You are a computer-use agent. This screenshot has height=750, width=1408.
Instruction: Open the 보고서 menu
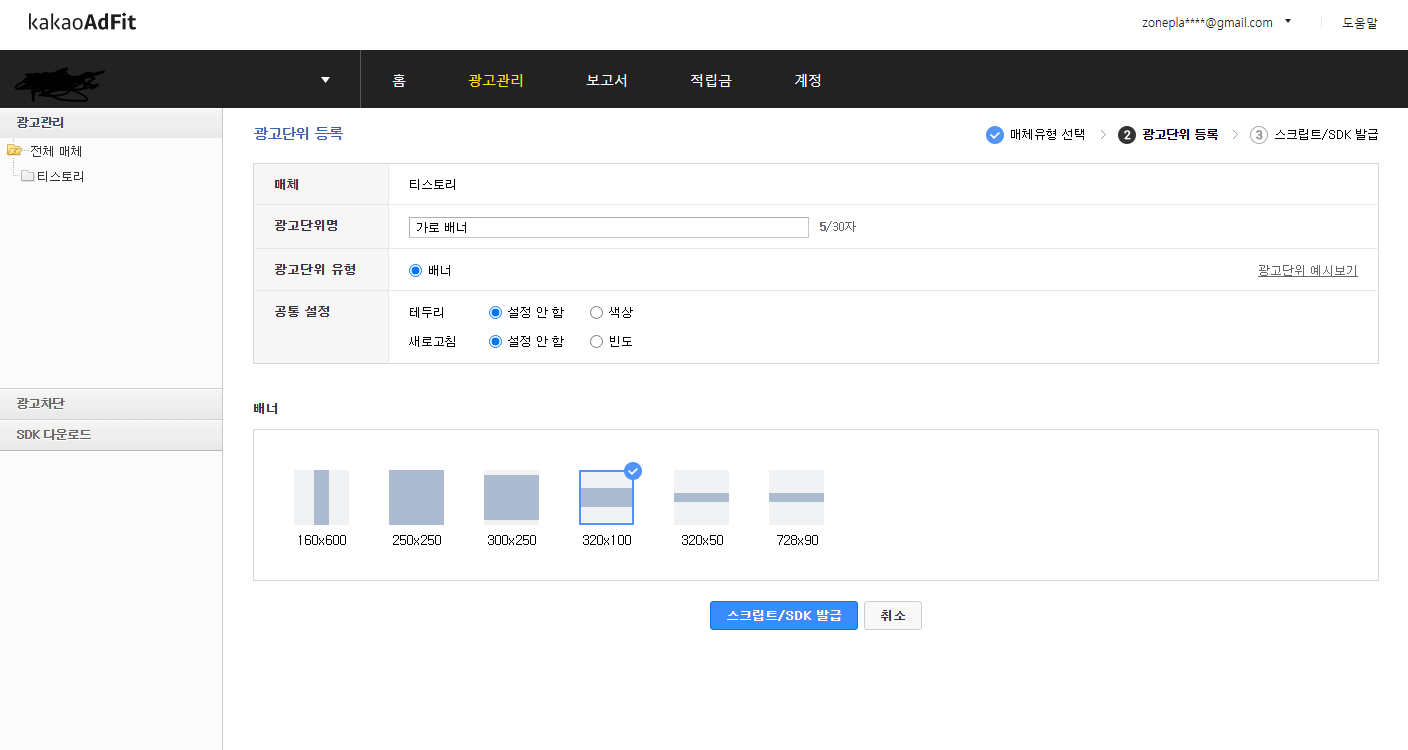pyautogui.click(x=607, y=81)
